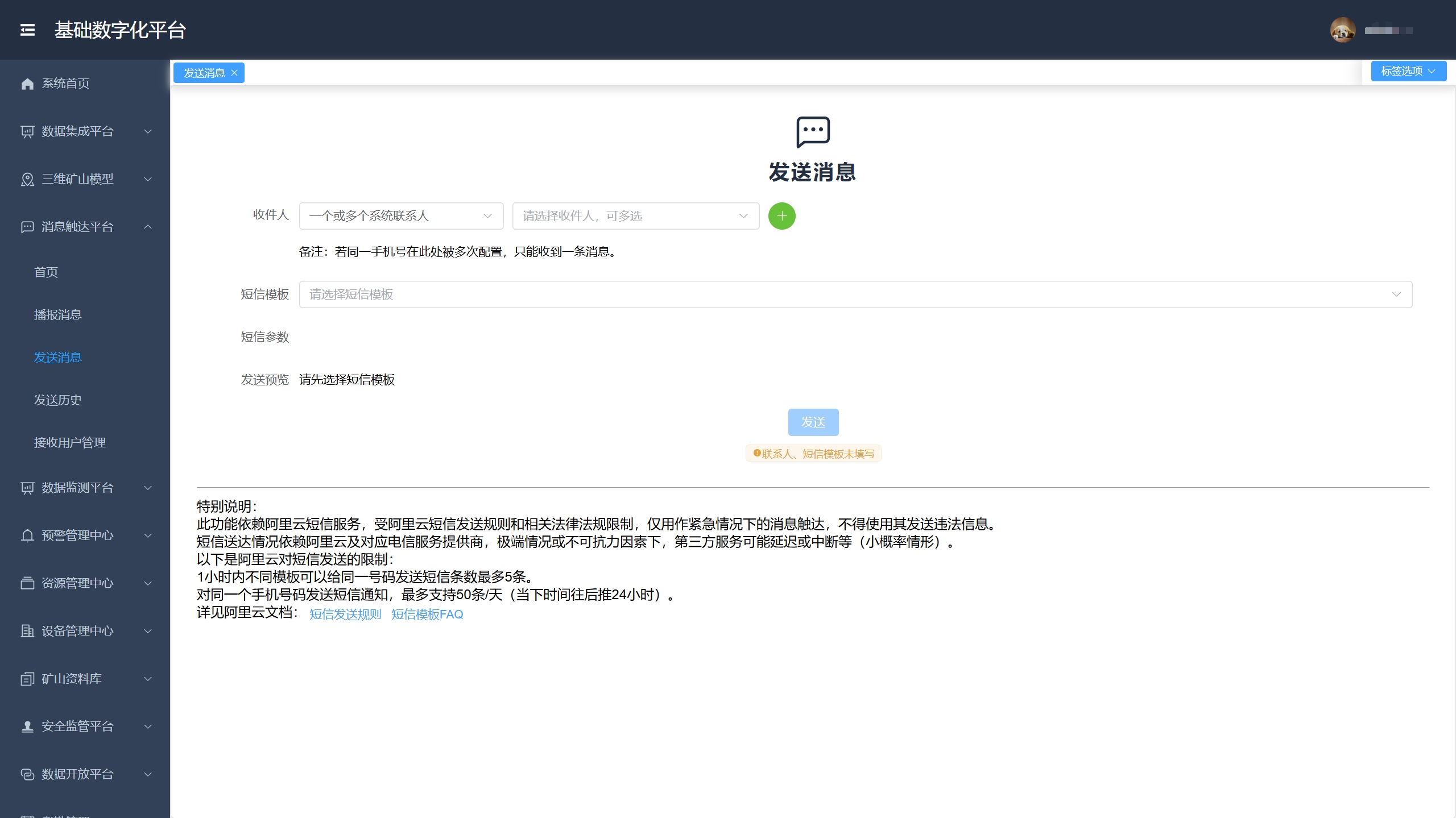Open 播报消息 submenu item
This screenshot has height=818, width=1456.
[x=58, y=315]
